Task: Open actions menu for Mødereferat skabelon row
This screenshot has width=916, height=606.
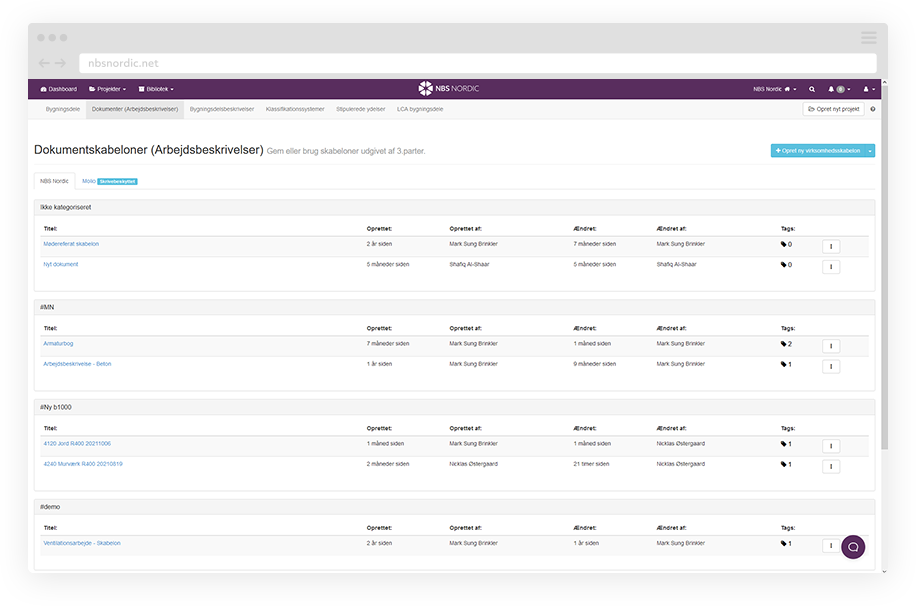Action: click(x=830, y=246)
